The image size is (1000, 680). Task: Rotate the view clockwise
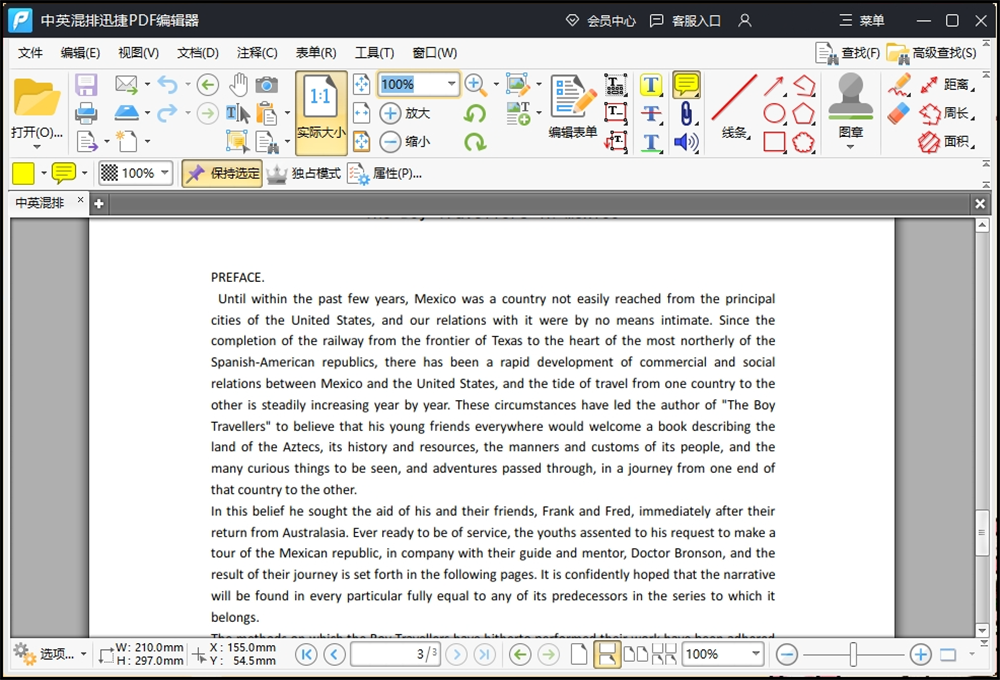(x=474, y=142)
